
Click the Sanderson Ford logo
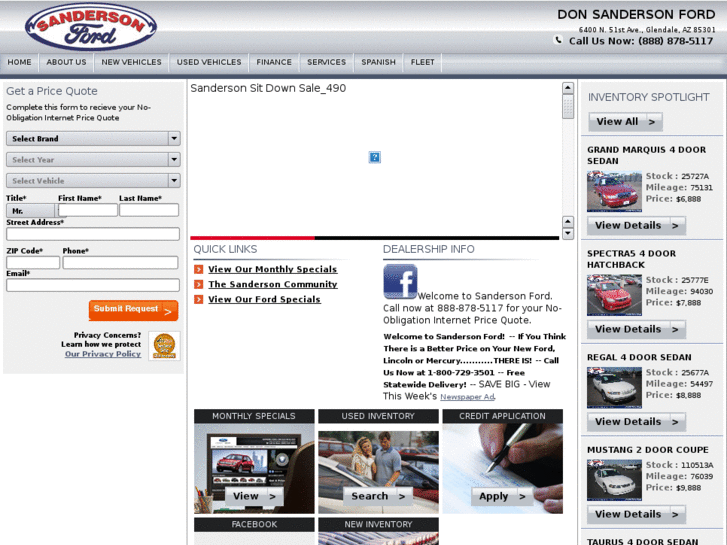pos(91,27)
